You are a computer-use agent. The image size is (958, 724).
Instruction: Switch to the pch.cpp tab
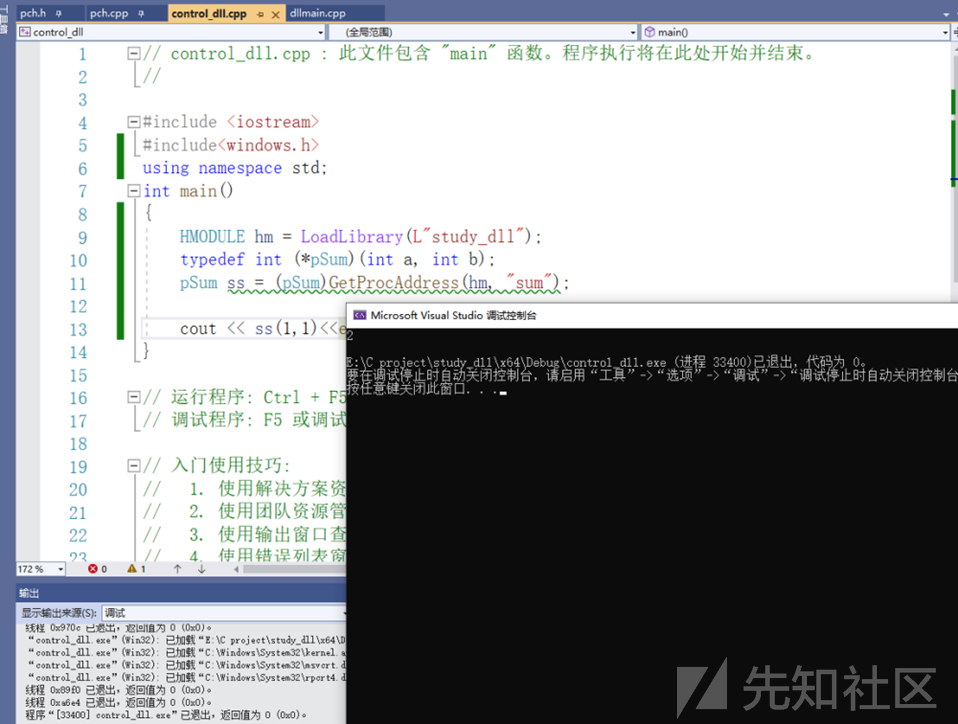[109, 13]
